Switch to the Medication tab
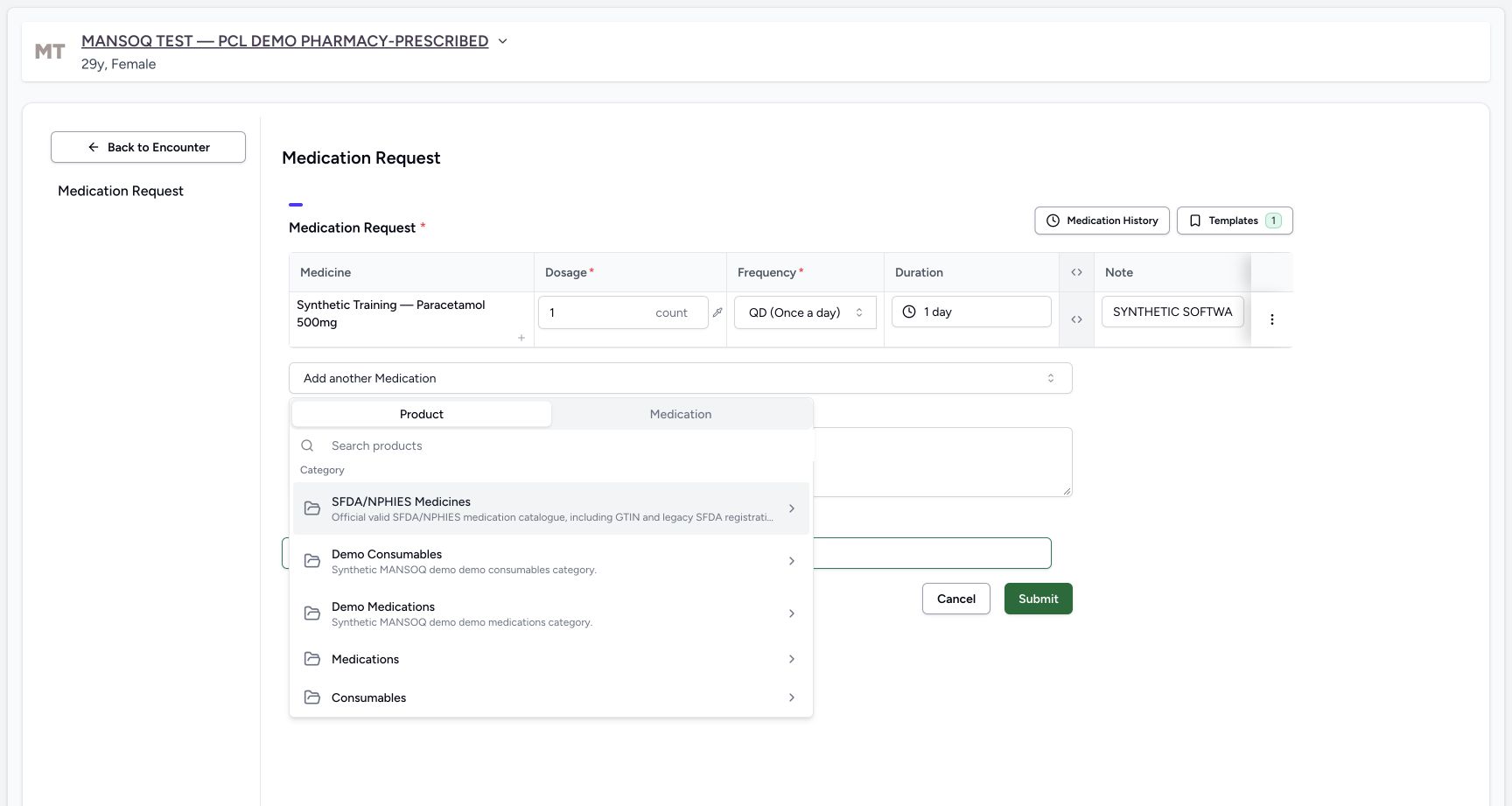Image resolution: width=1512 pixels, height=806 pixels. (681, 414)
